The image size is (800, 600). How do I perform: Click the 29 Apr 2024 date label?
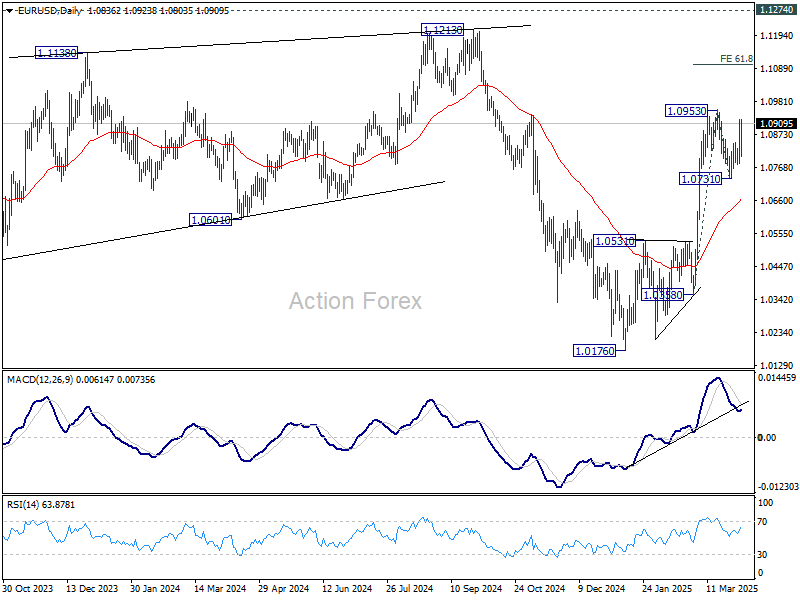tap(284, 588)
